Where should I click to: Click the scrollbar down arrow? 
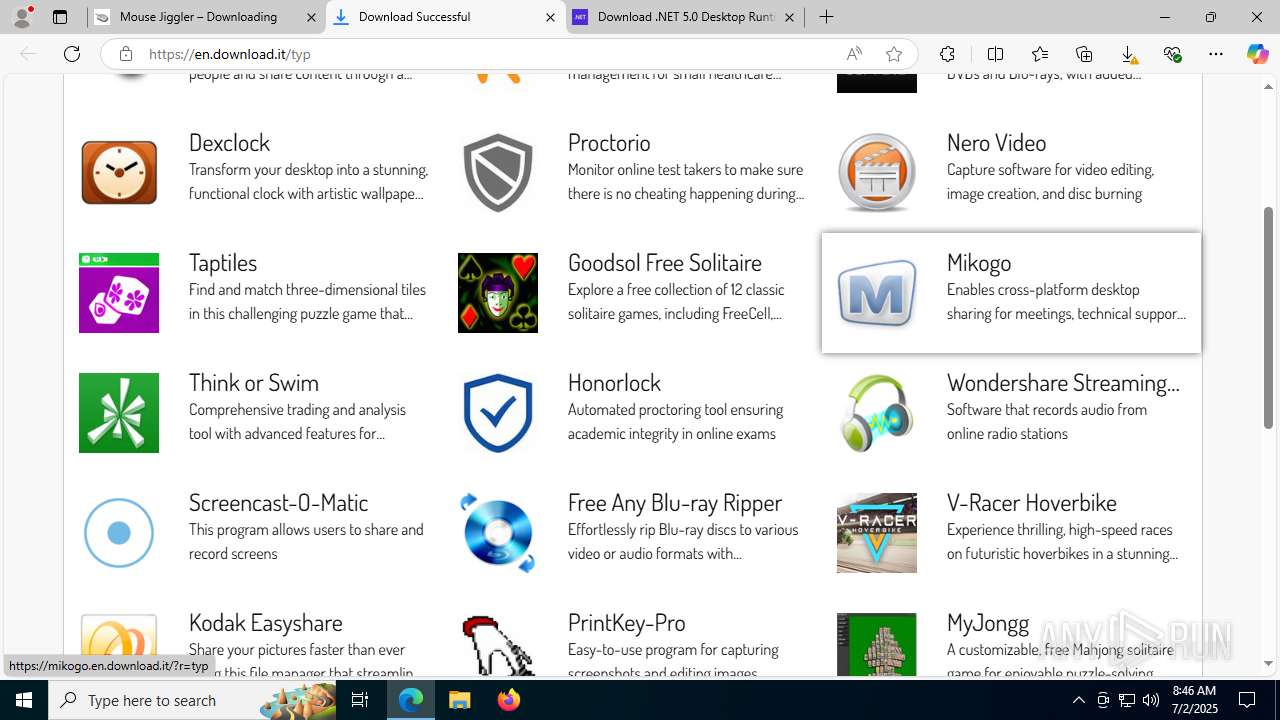[1268, 663]
